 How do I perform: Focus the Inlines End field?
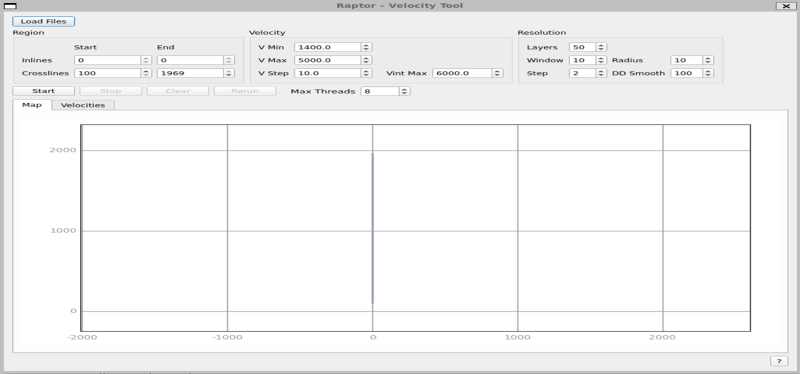(190, 60)
